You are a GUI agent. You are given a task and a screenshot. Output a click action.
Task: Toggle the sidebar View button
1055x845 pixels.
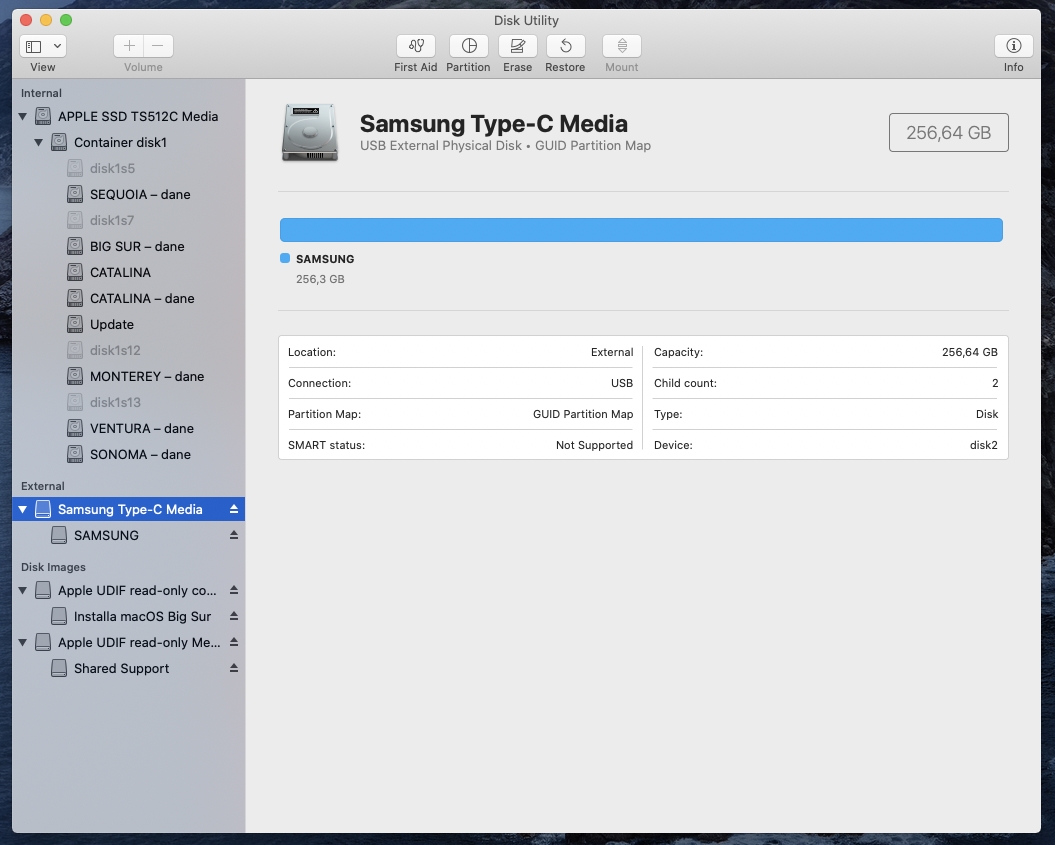[x=34, y=46]
